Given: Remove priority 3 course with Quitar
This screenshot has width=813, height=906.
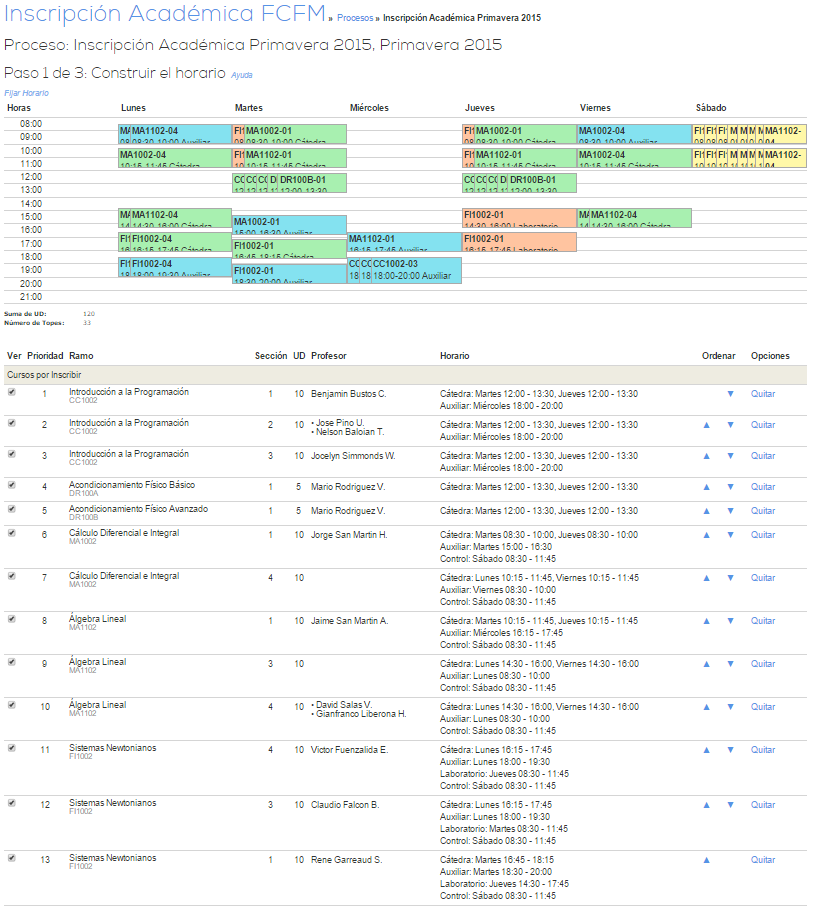Looking at the screenshot, I should (x=763, y=456).
